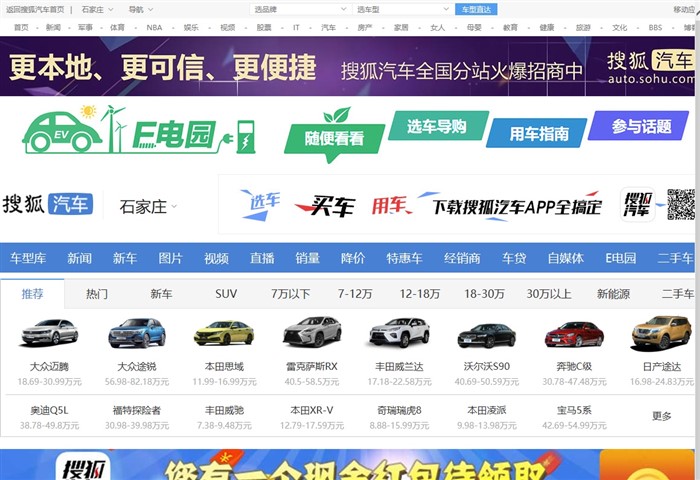Expand the 石家庄 city dropdown in top bar

tap(98, 9)
